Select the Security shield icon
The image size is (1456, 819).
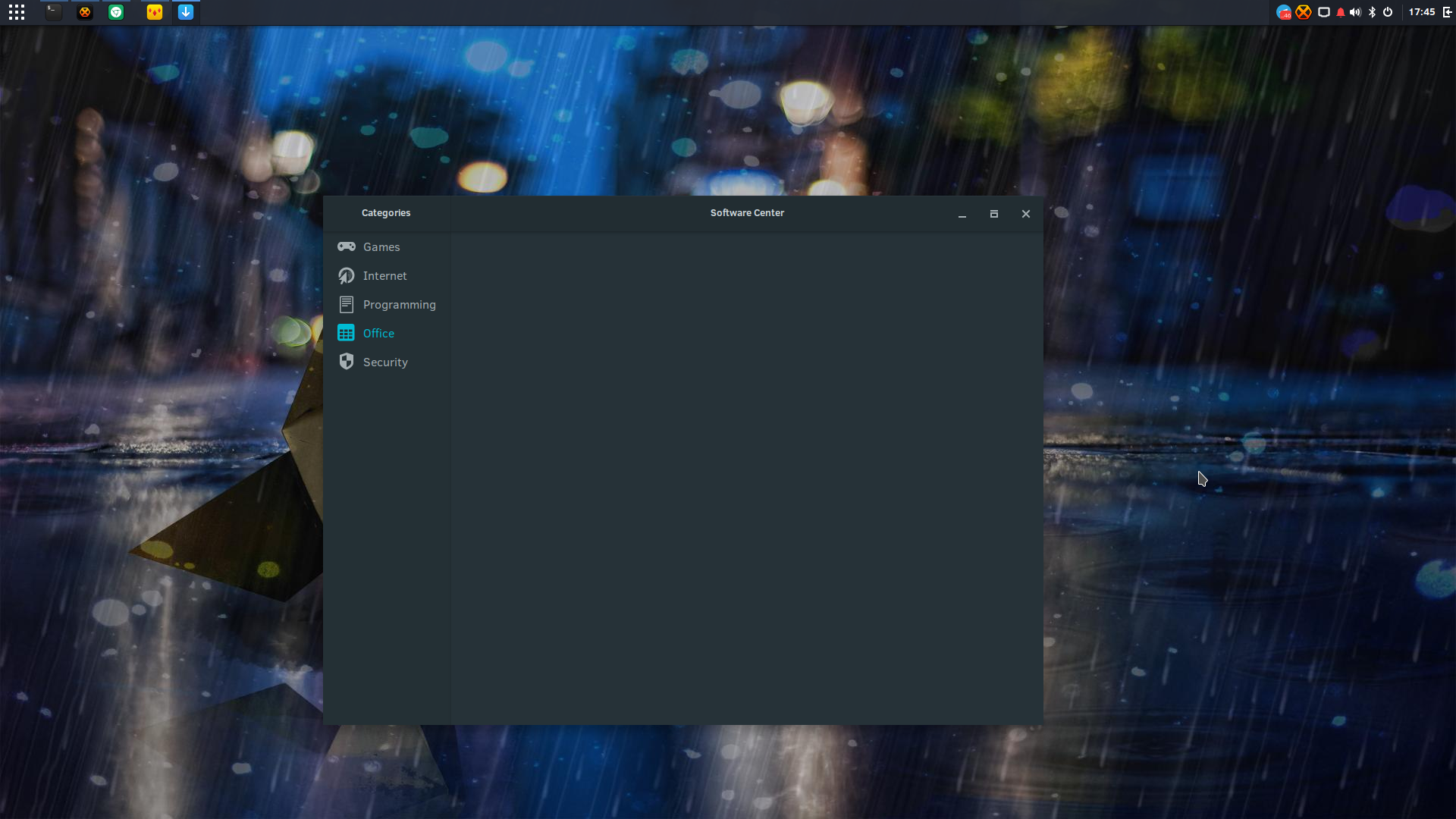click(x=346, y=362)
